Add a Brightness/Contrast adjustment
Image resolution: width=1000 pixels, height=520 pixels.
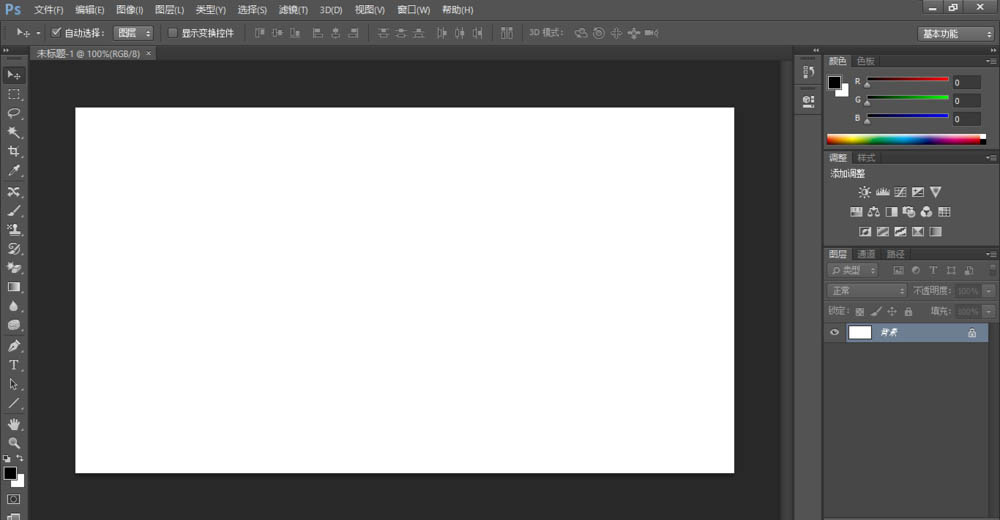tap(864, 192)
